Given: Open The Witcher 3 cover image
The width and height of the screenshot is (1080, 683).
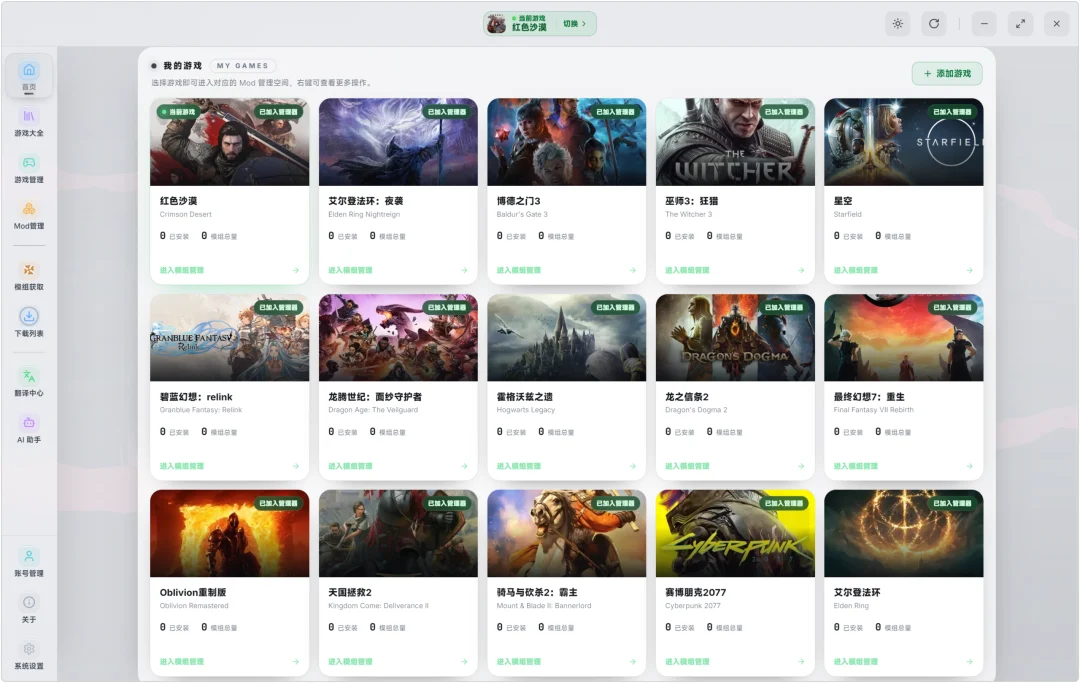Looking at the screenshot, I should (x=735, y=142).
